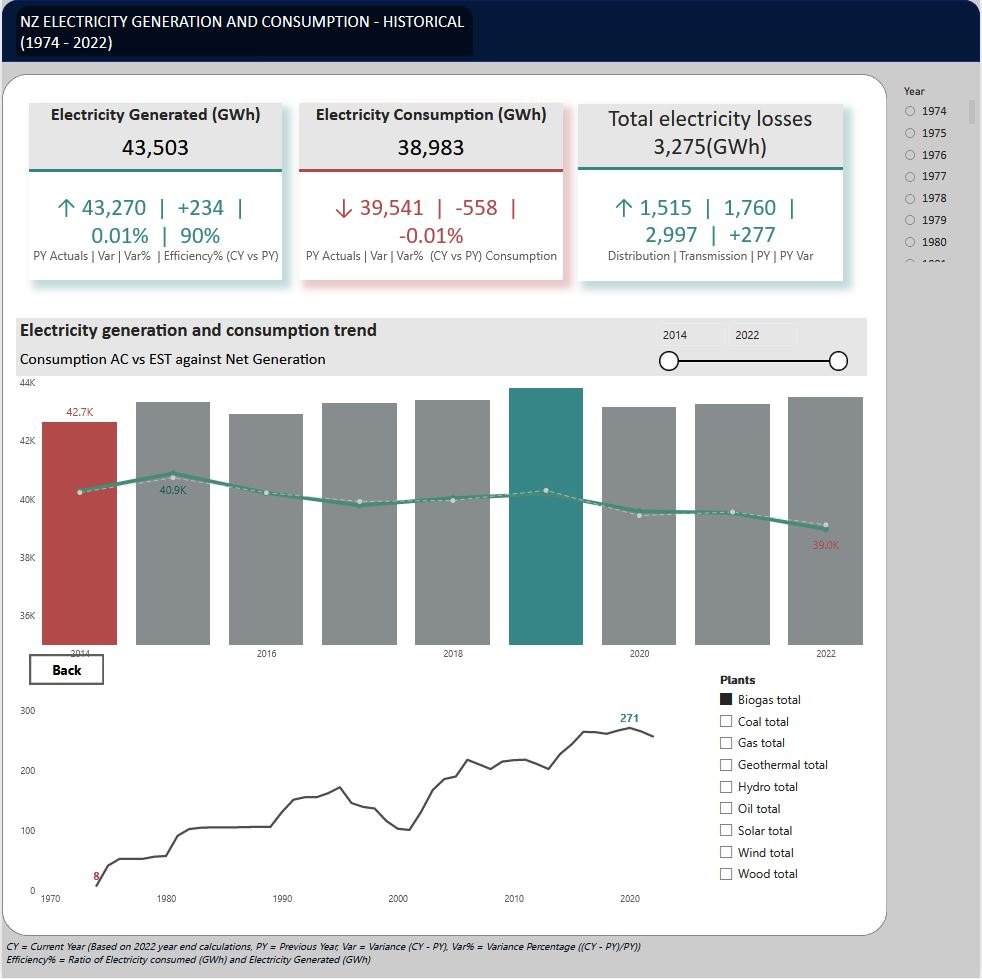Click the '2,997' previous-year losses value

click(x=671, y=234)
